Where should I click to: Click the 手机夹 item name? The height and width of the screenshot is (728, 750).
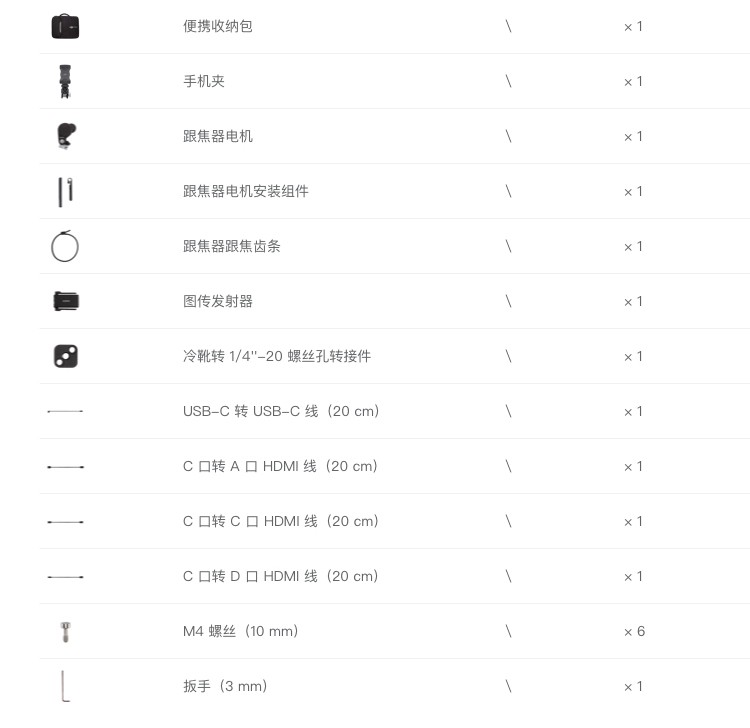[204, 81]
